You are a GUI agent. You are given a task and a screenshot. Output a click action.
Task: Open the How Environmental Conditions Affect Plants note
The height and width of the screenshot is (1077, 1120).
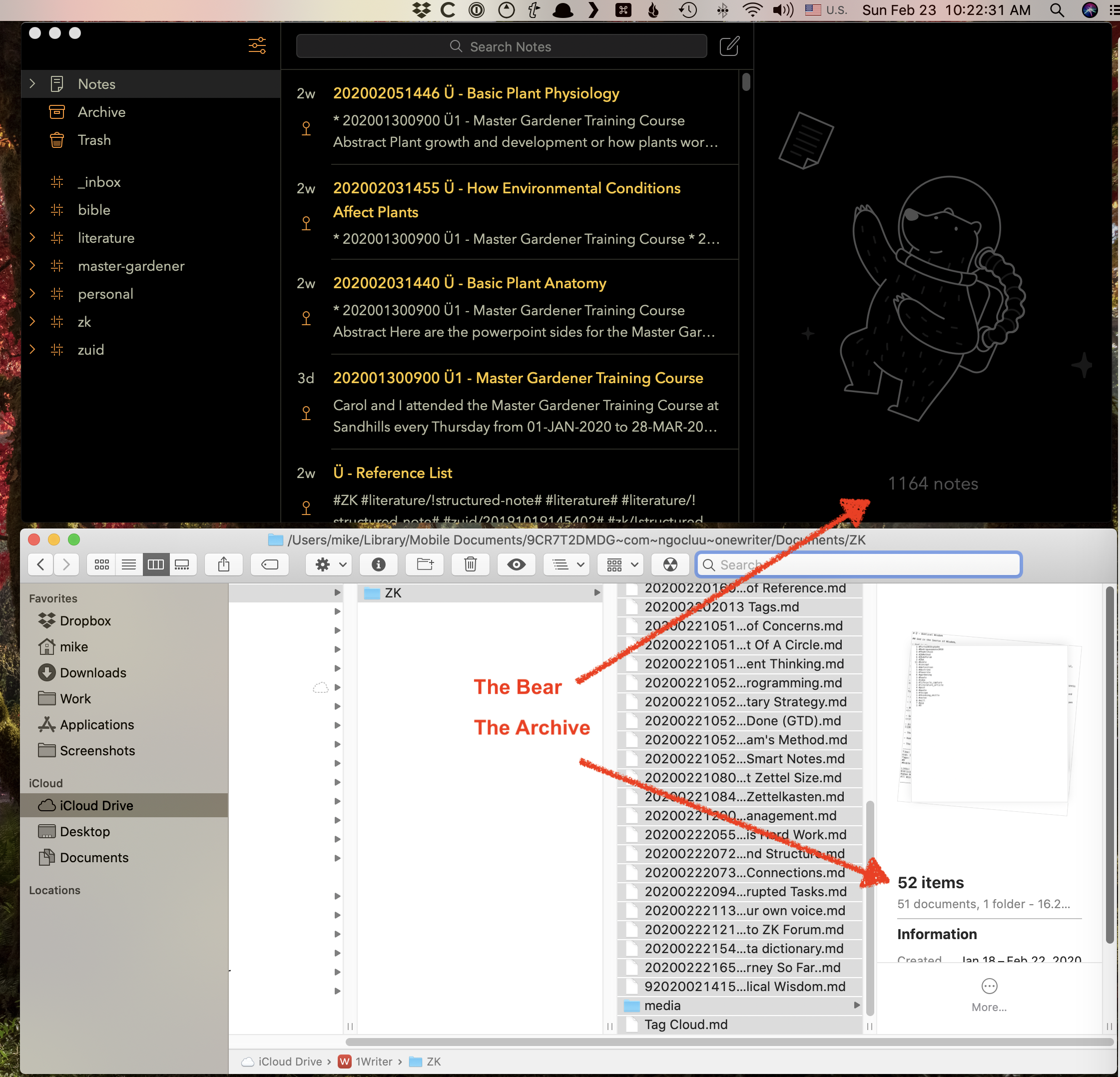(x=510, y=212)
